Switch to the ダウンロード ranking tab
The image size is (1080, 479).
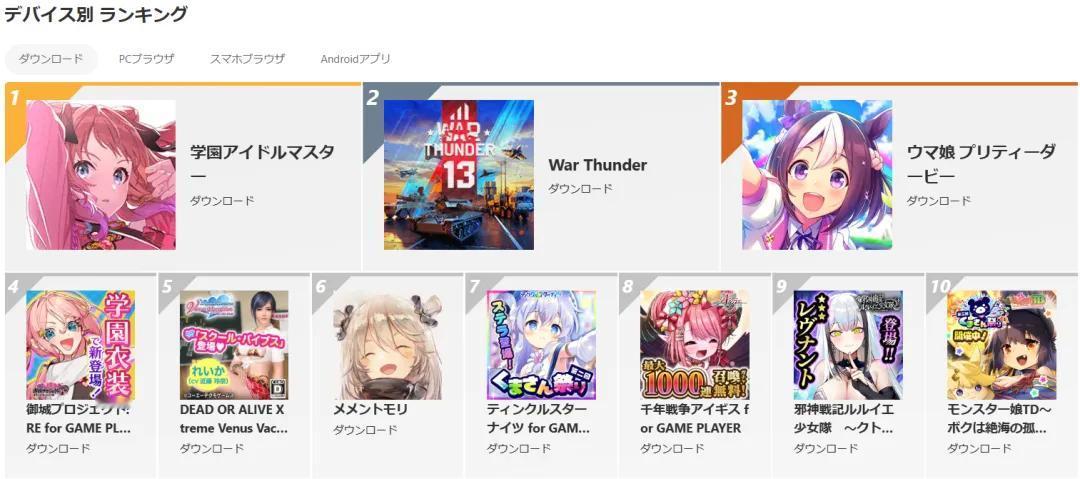pyautogui.click(x=51, y=59)
